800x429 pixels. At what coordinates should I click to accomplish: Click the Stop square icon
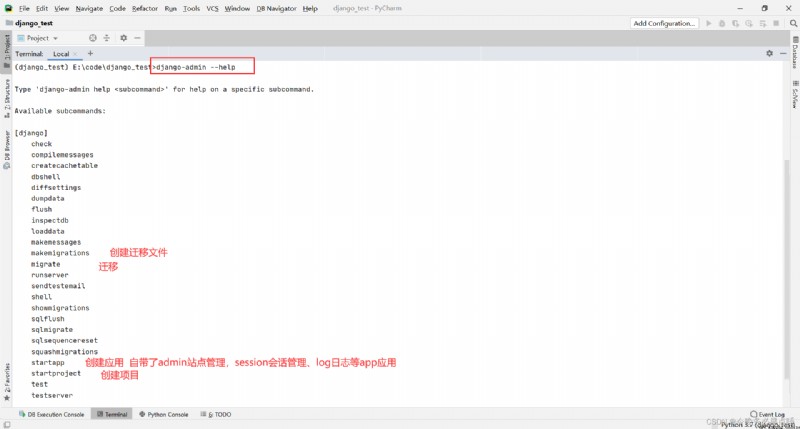pyautogui.click(x=776, y=23)
